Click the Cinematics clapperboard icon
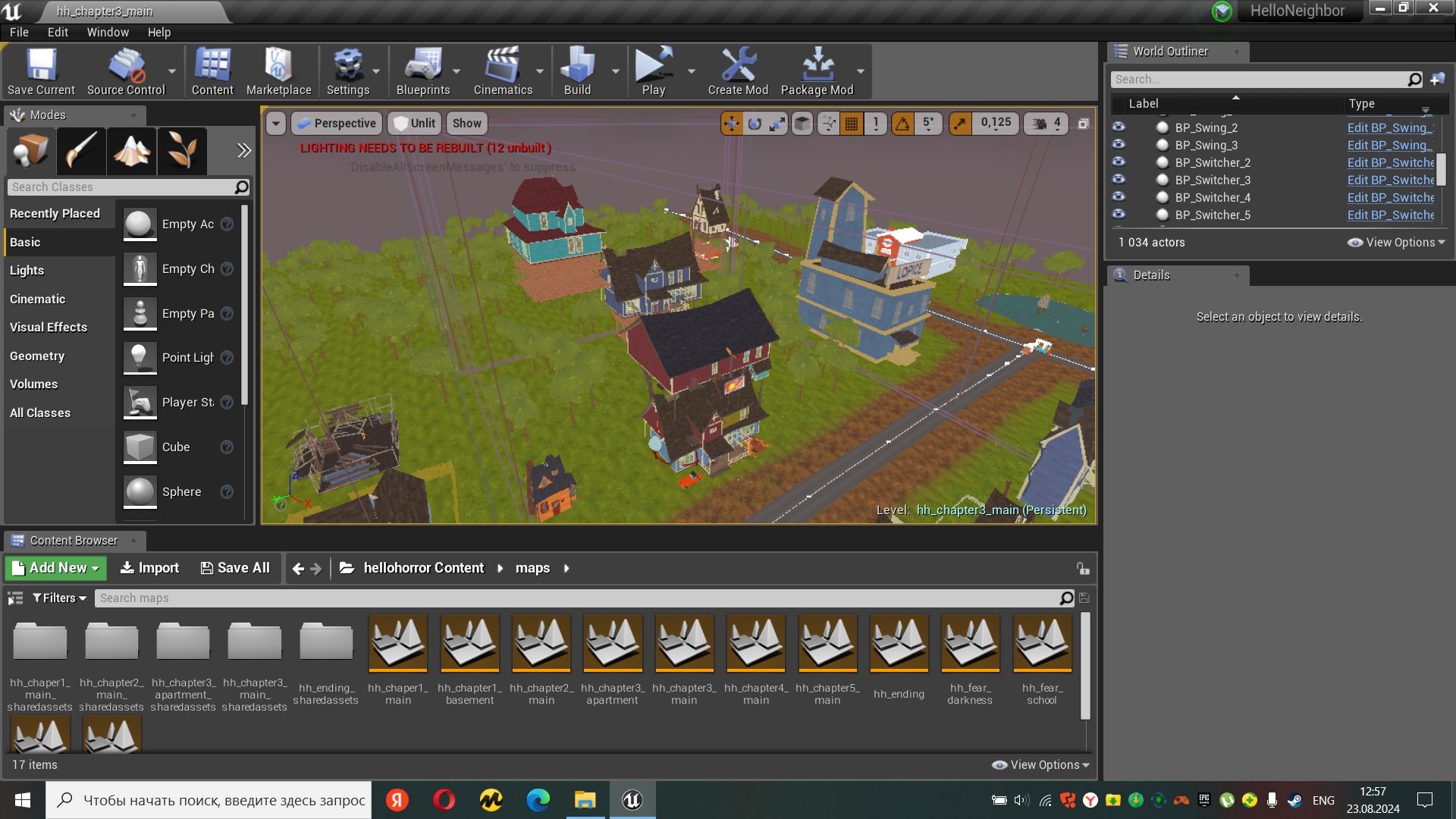The height and width of the screenshot is (819, 1456). point(503,71)
